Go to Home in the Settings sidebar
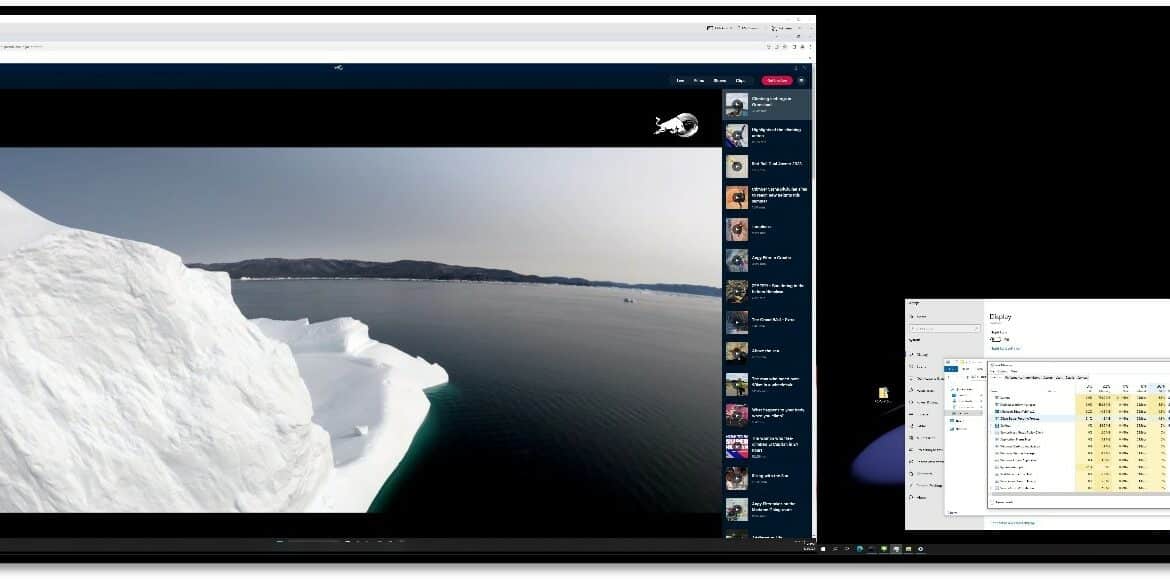Viewport: 1170px width, 582px height. pyautogui.click(x=920, y=316)
